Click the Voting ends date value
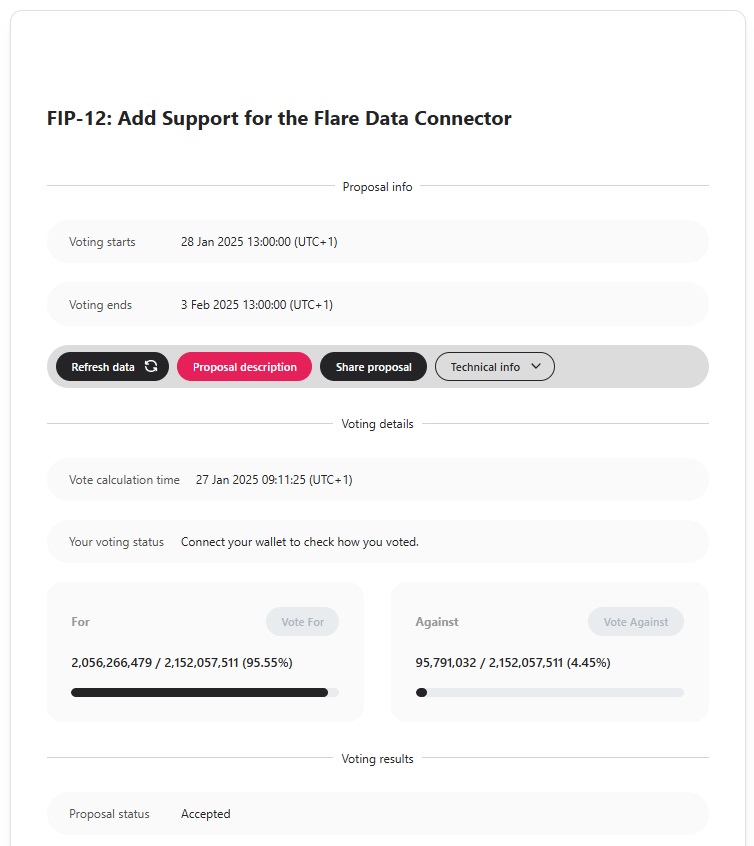 (257, 305)
